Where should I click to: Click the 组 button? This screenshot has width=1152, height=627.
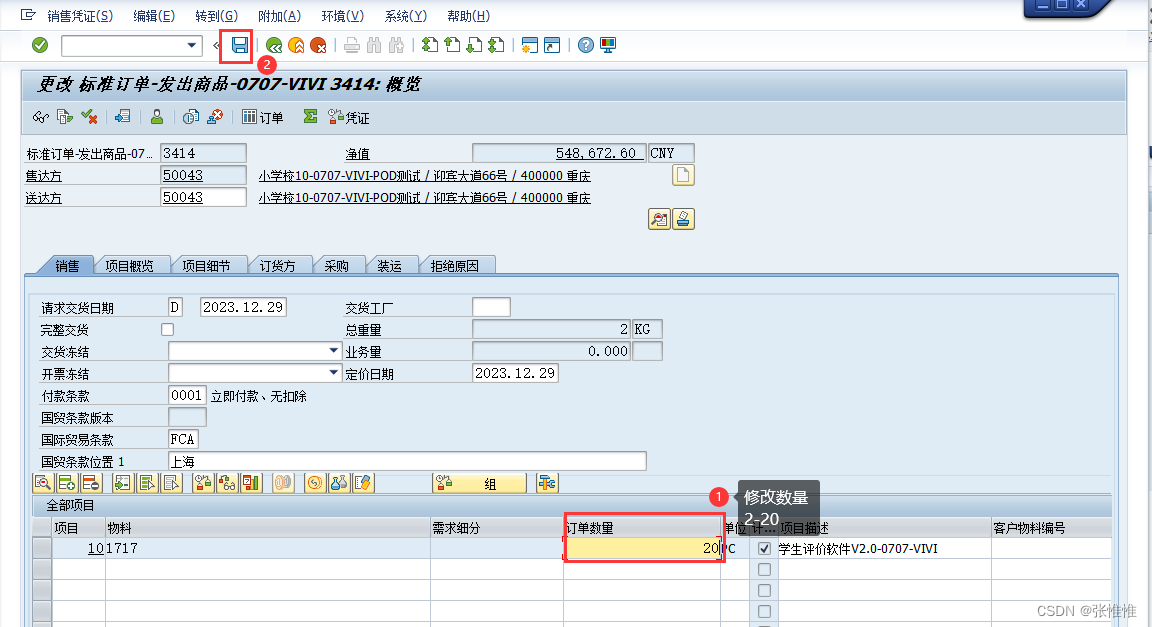[x=479, y=483]
